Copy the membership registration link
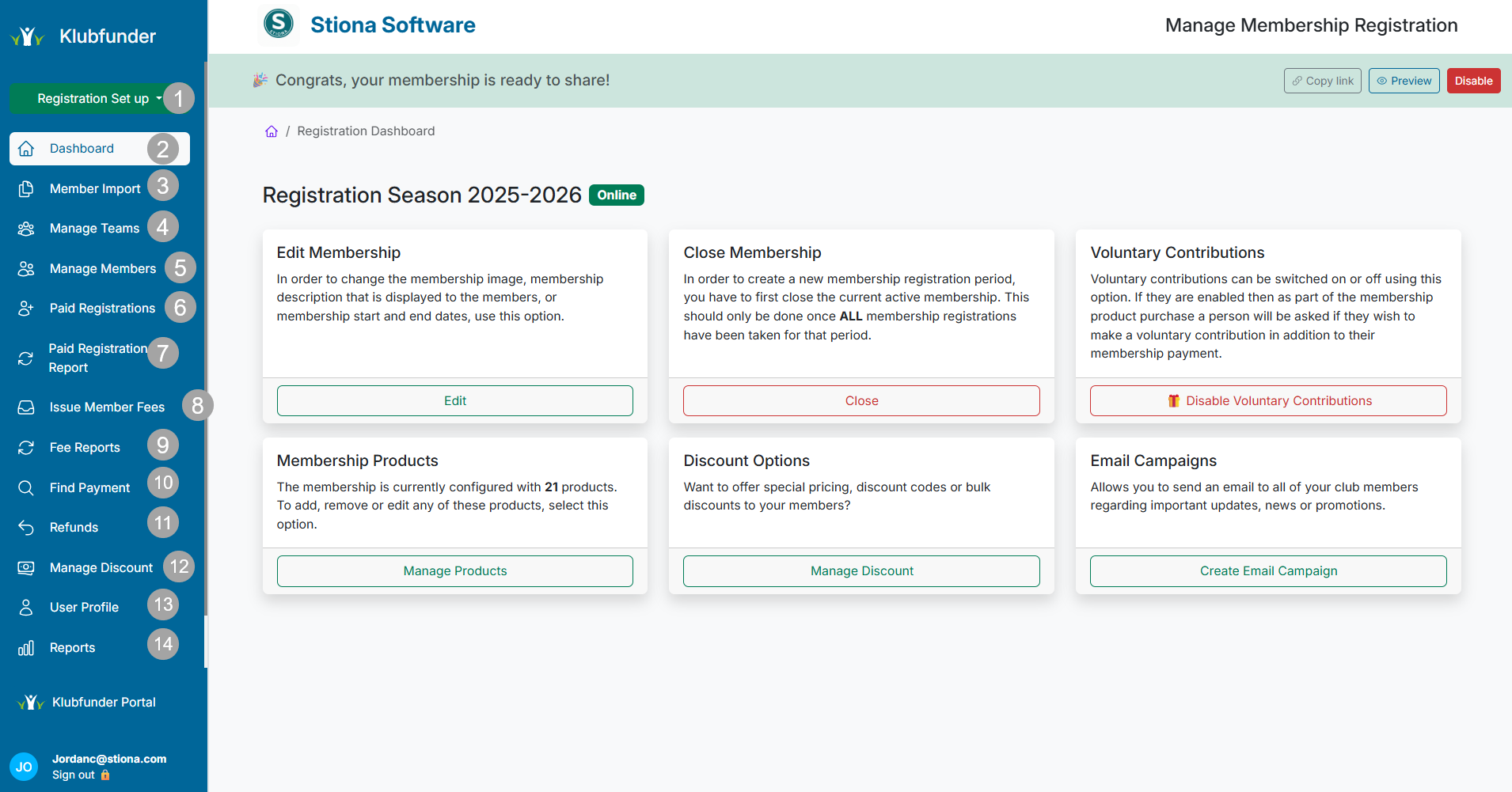Screen dimensions: 1512x792 pos(1322,81)
